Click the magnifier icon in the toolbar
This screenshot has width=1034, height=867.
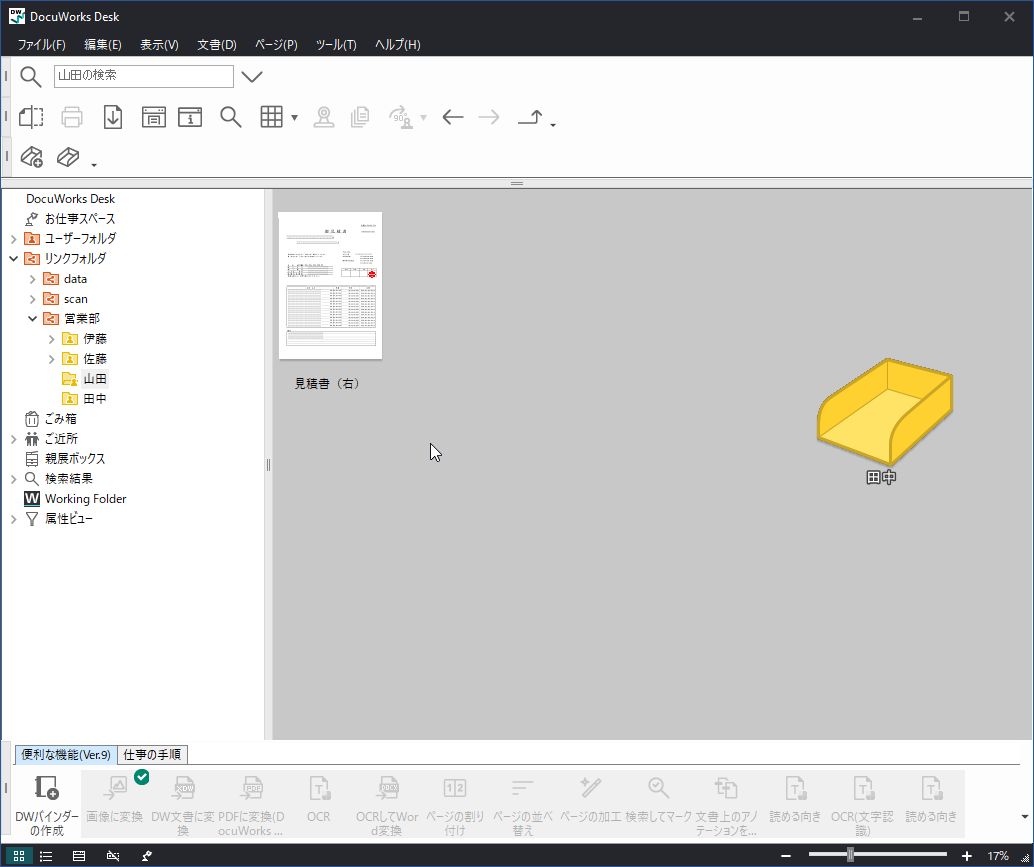point(231,117)
